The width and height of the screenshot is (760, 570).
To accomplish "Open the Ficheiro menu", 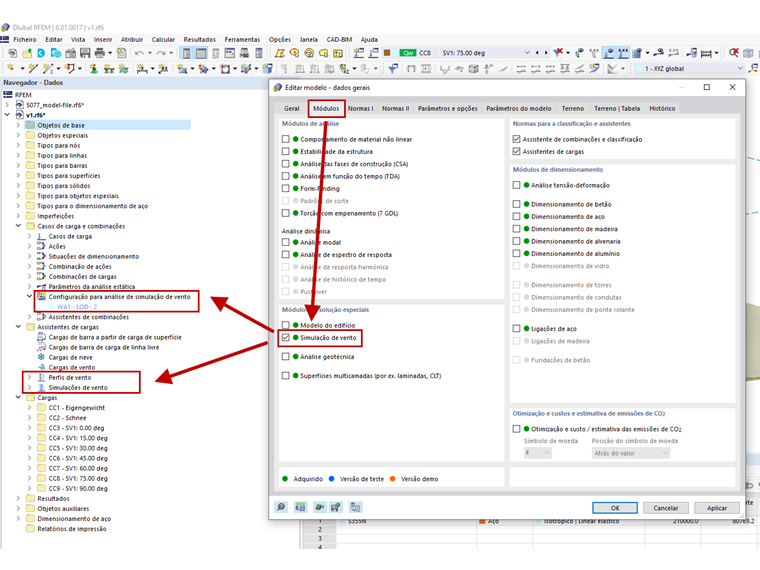I will pyautogui.click(x=25, y=40).
